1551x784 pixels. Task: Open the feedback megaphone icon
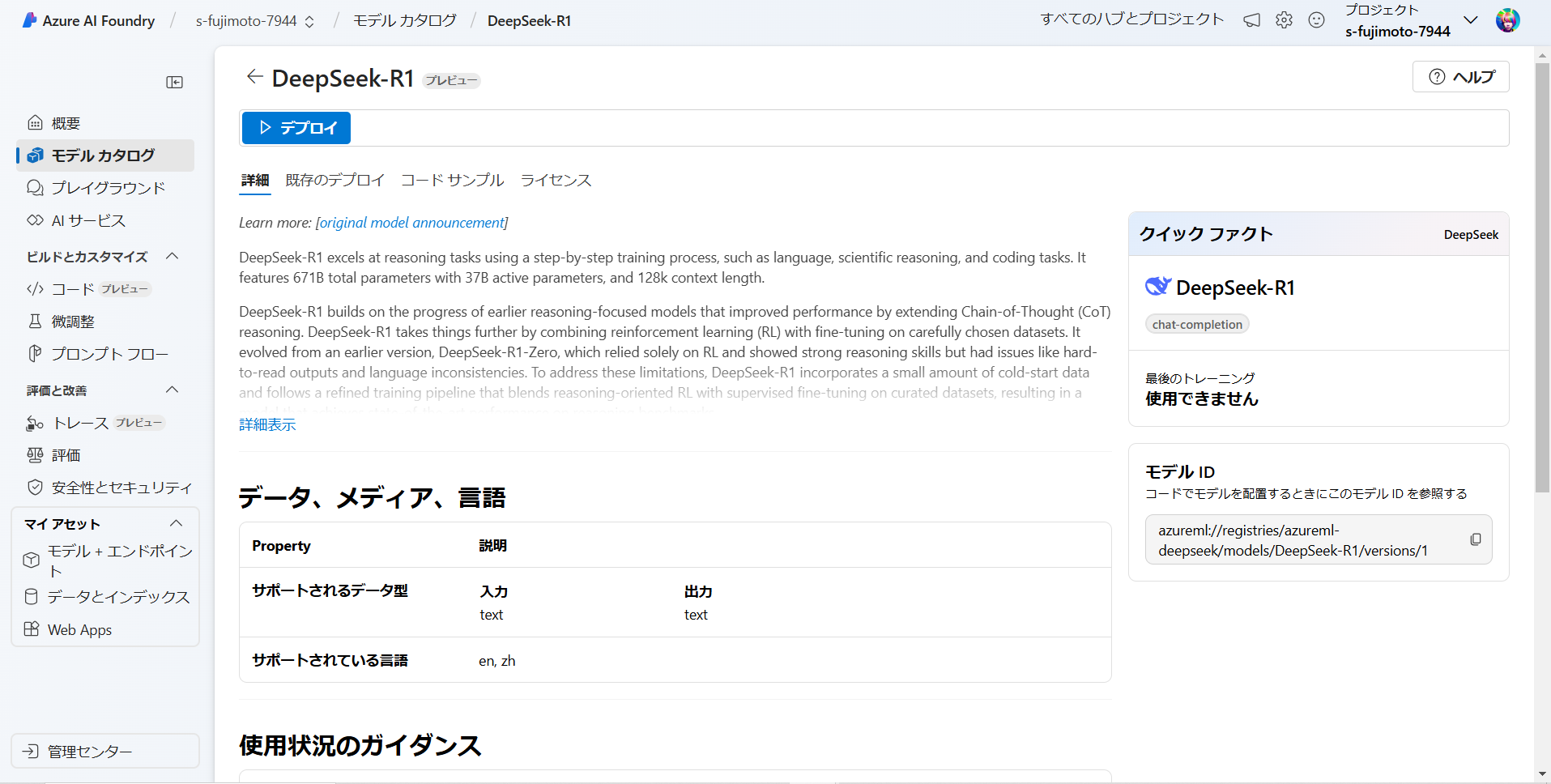pyautogui.click(x=1251, y=20)
